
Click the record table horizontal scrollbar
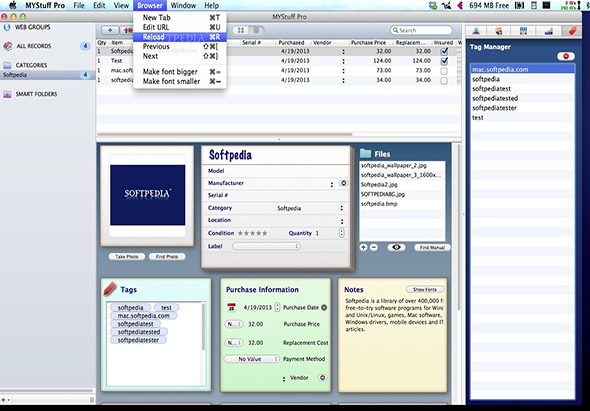225,134
